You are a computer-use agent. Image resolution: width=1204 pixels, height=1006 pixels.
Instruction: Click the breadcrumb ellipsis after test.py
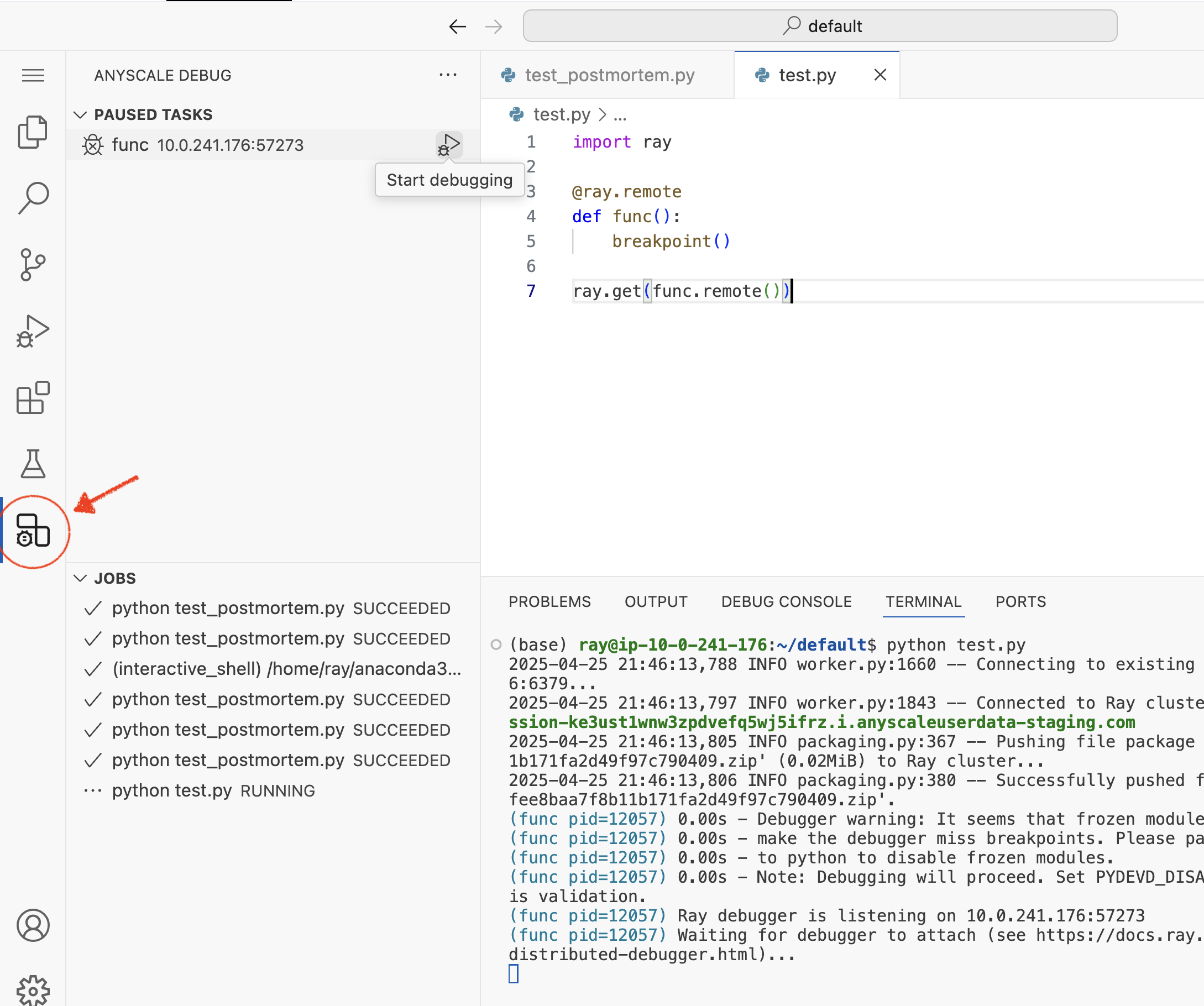point(620,114)
